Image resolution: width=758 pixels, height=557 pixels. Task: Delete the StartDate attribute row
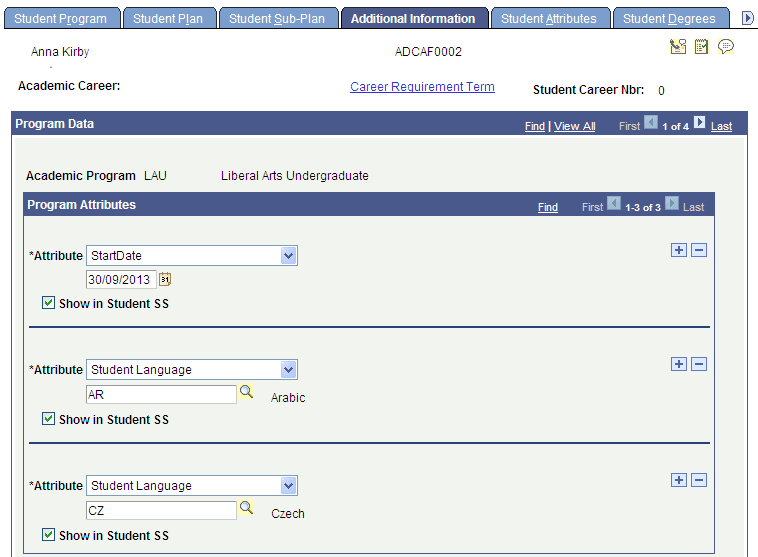pos(699,250)
